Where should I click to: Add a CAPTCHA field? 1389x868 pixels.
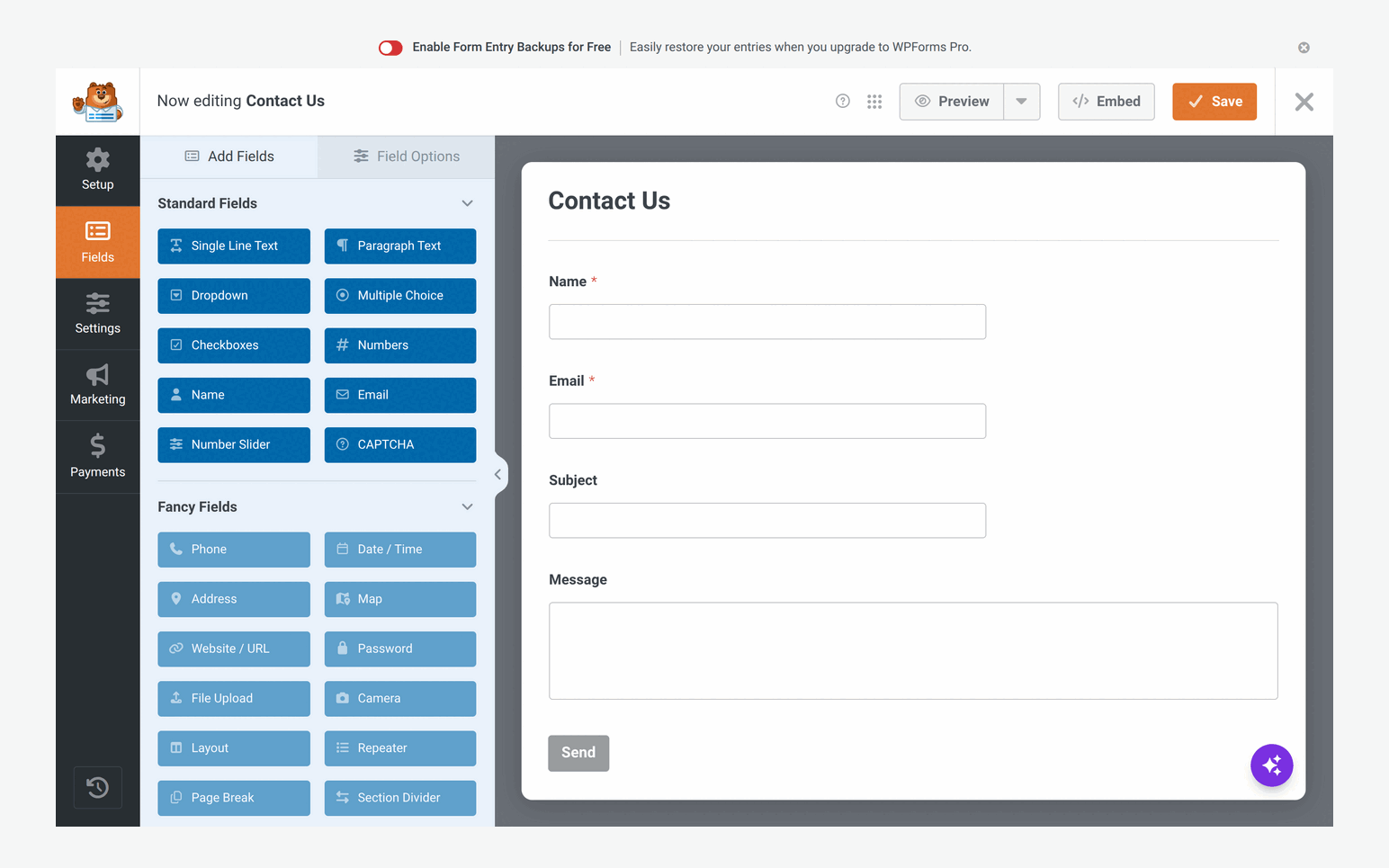coord(400,445)
